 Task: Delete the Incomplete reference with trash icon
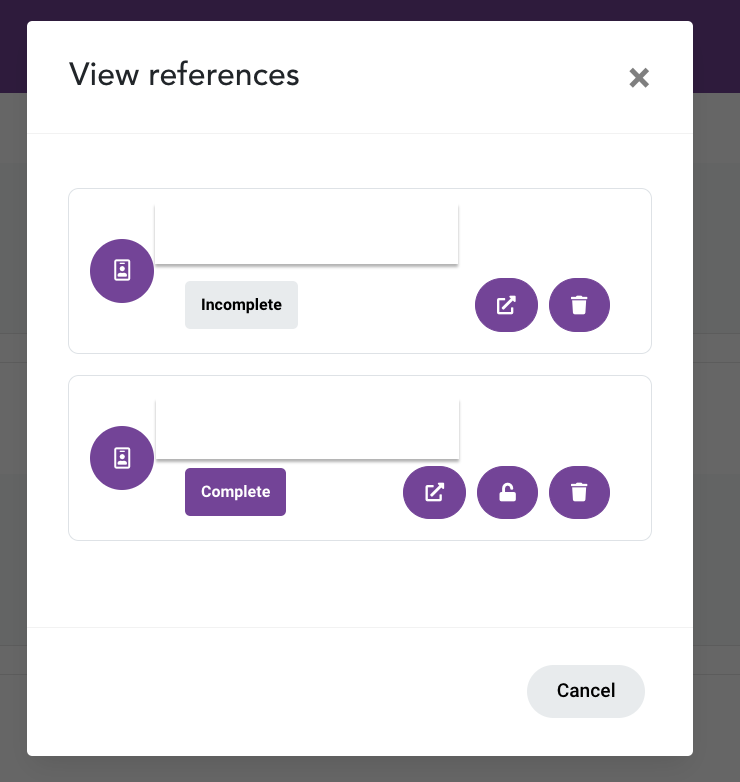coord(579,305)
